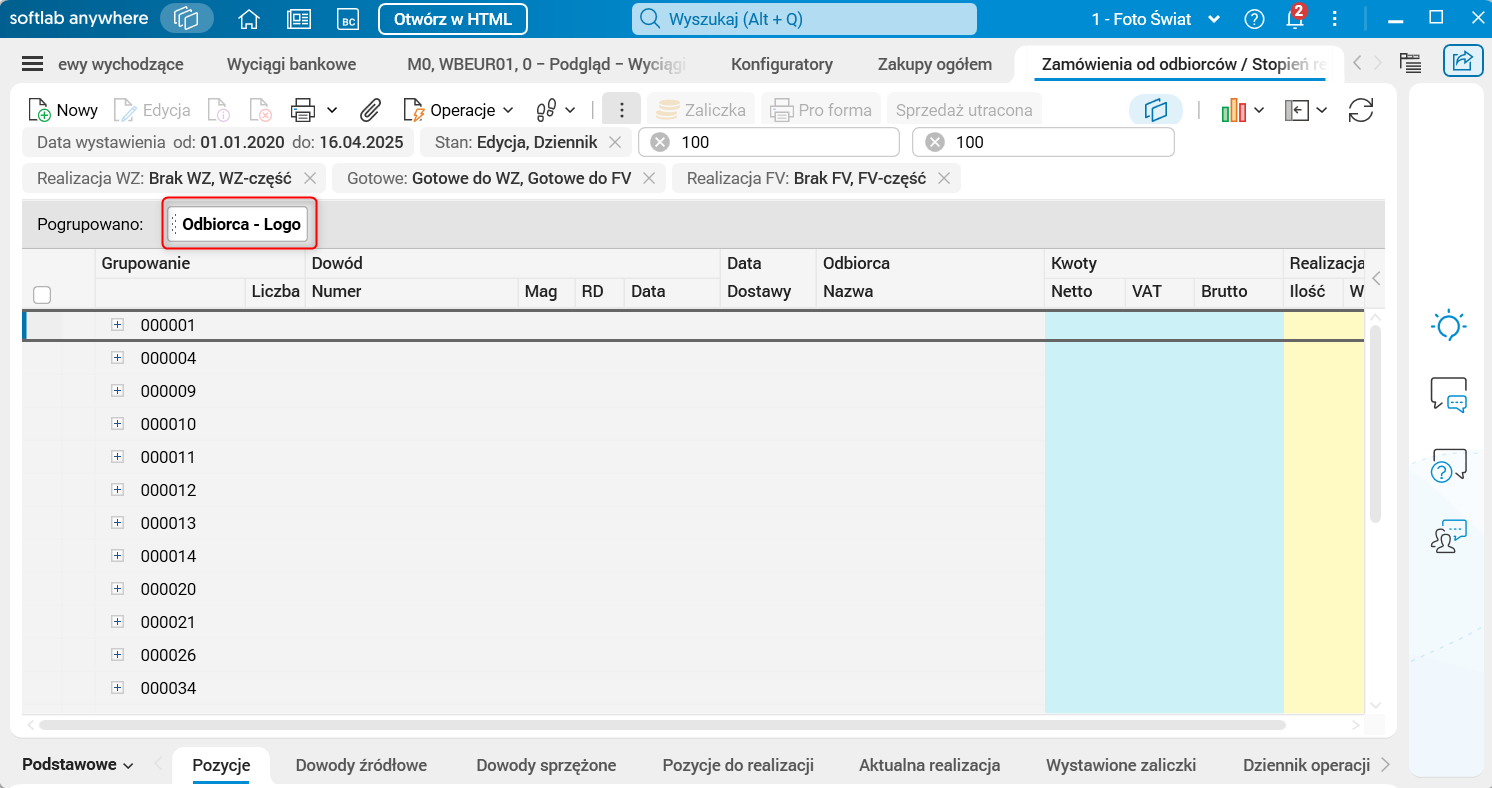Remove the Realizacja FV filter chip
This screenshot has height=788, width=1492.
pos(943,179)
